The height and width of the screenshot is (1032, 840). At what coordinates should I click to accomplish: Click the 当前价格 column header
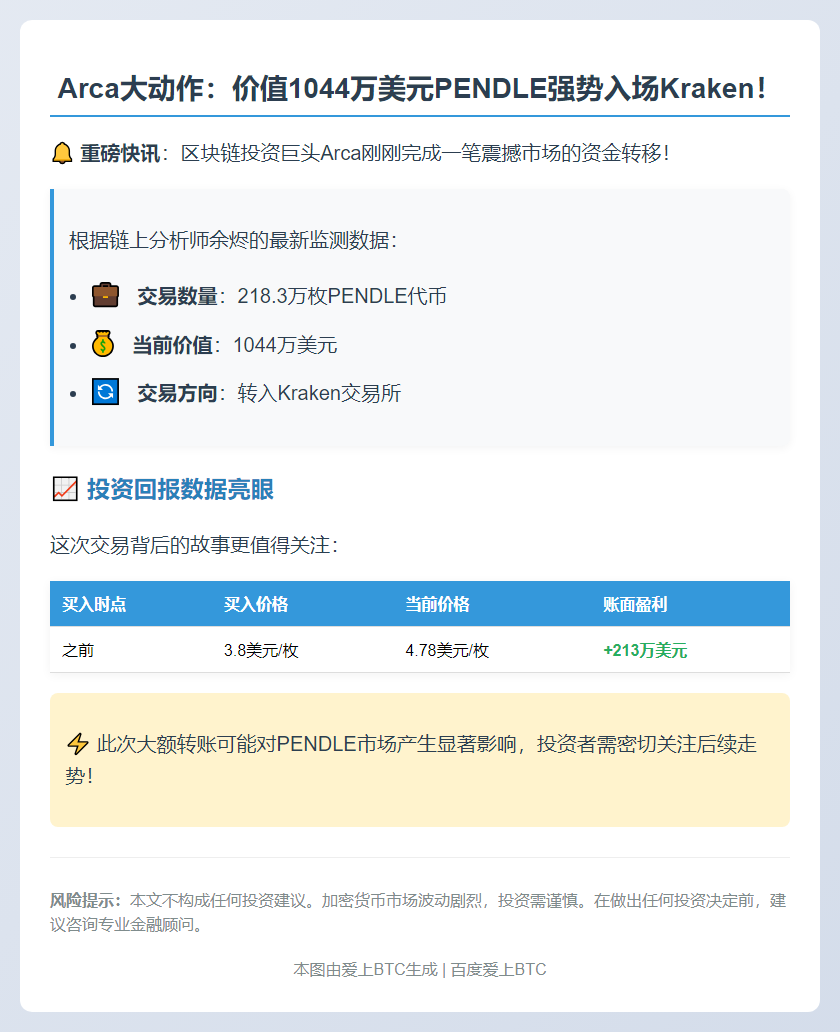pyautogui.click(x=437, y=604)
